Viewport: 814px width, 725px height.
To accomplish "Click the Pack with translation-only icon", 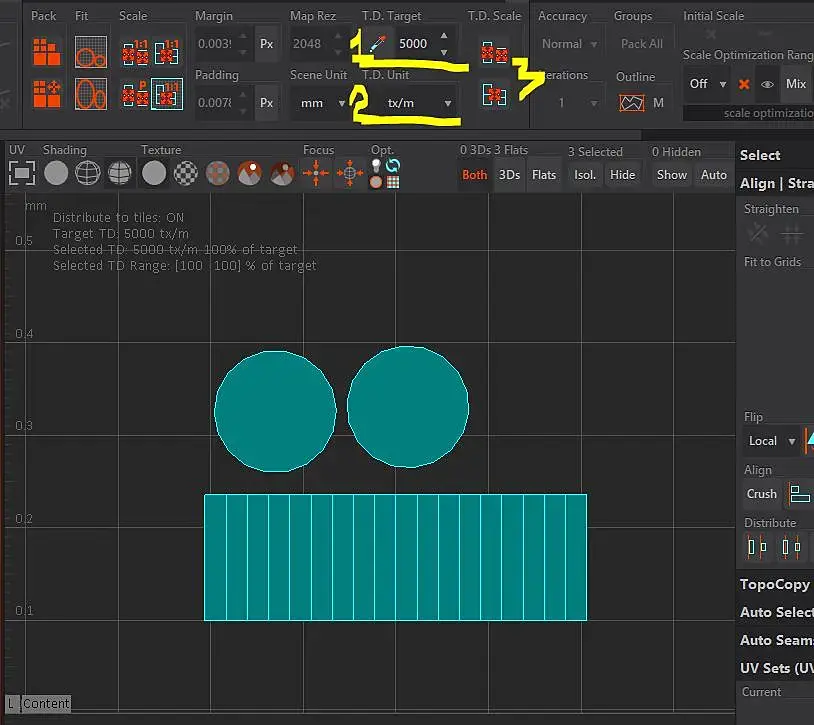I will pos(47,94).
